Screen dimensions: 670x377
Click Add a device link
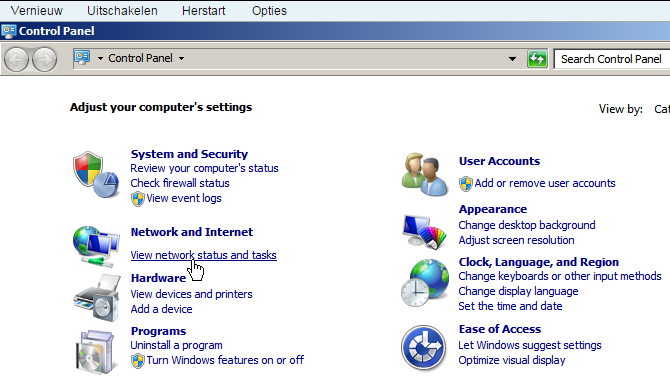[x=162, y=309]
